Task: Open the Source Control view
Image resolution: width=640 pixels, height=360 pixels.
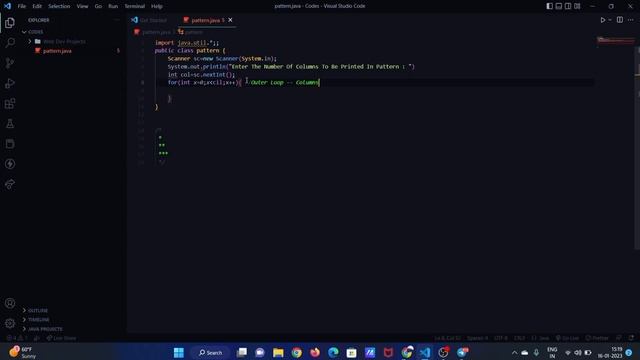Action: point(10,63)
